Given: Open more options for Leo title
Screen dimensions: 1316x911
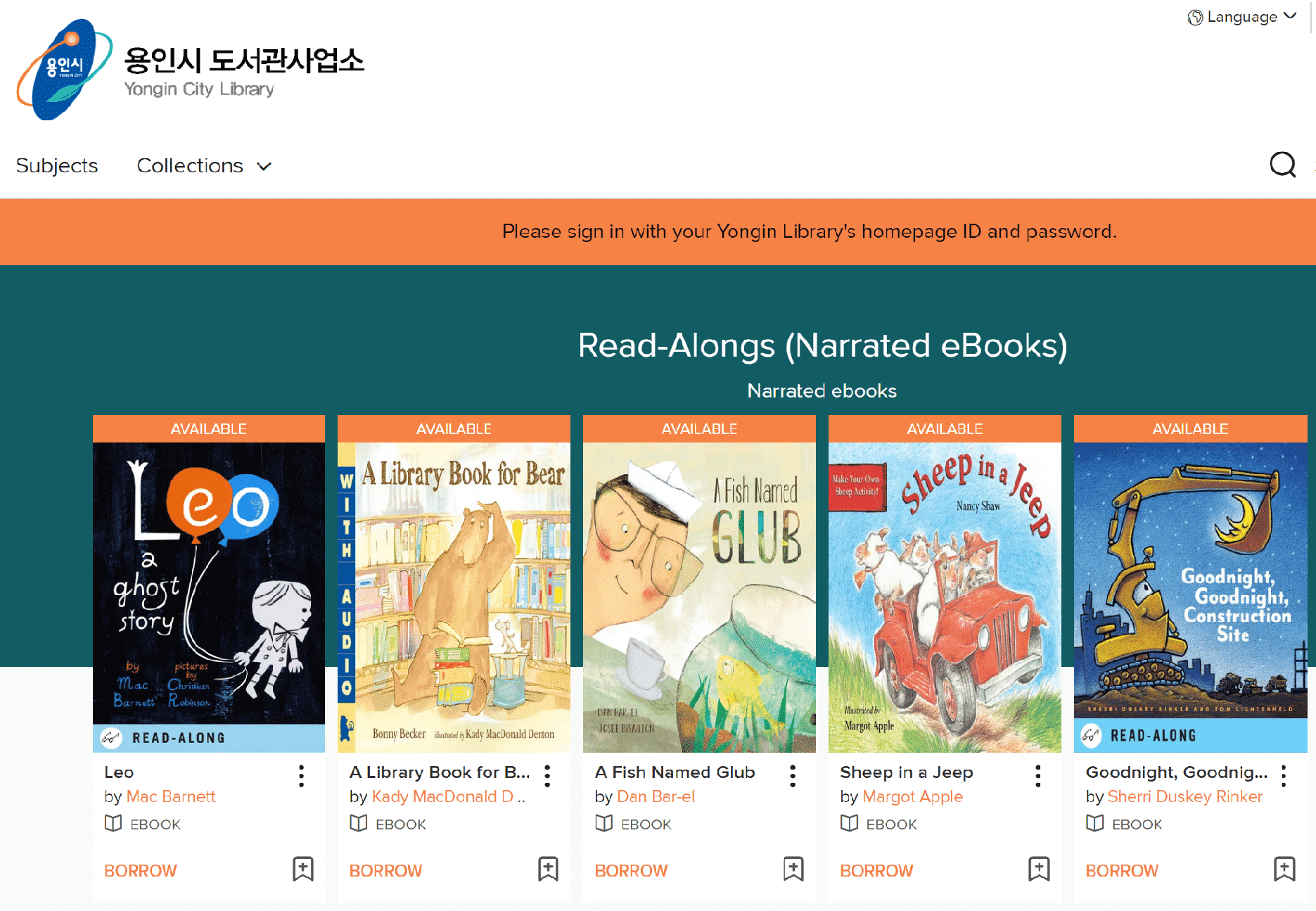Looking at the screenshot, I should click(301, 776).
